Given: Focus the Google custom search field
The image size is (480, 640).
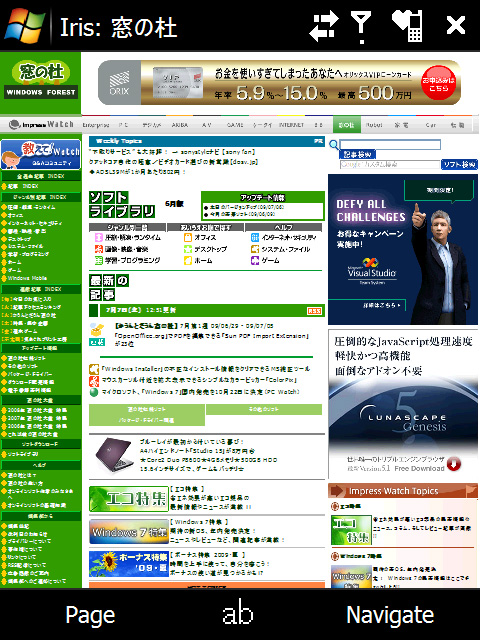Looking at the screenshot, I should click(x=390, y=164).
